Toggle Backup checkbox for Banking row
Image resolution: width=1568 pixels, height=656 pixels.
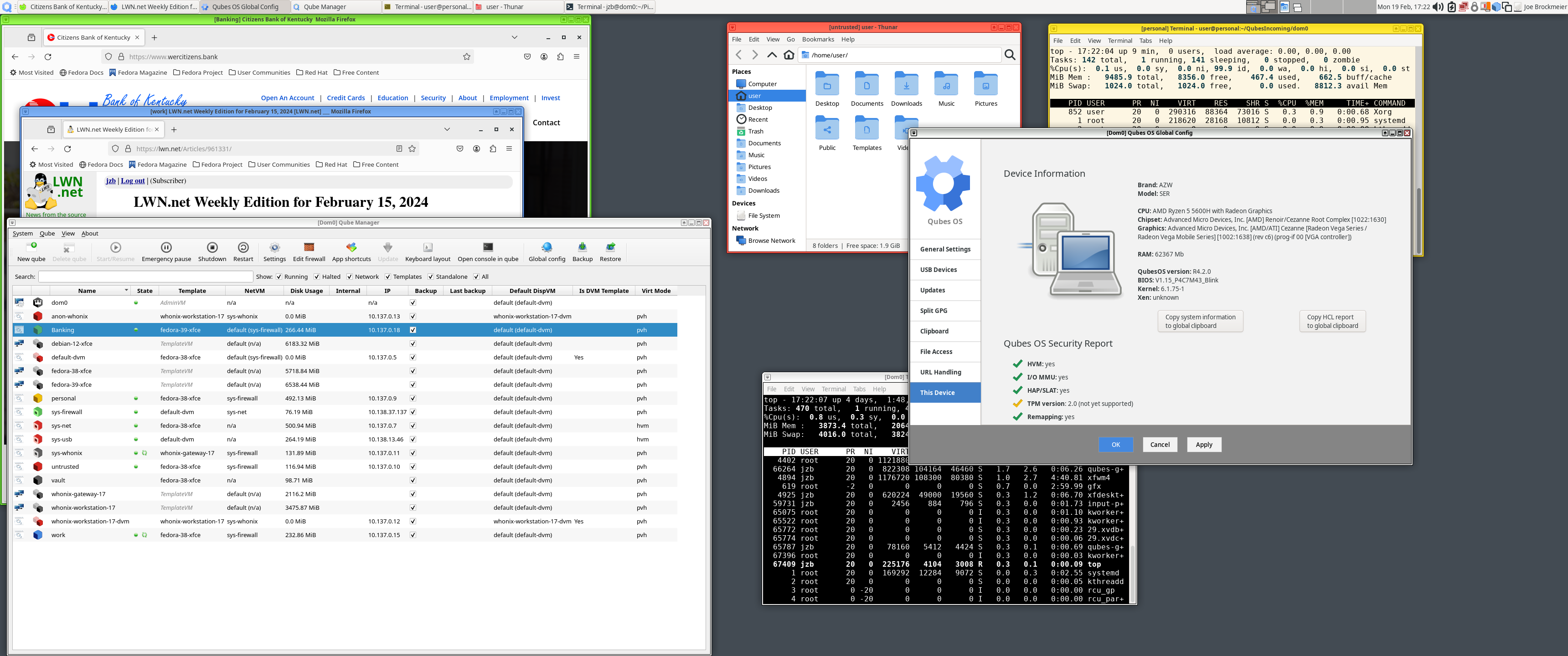pos(413,330)
